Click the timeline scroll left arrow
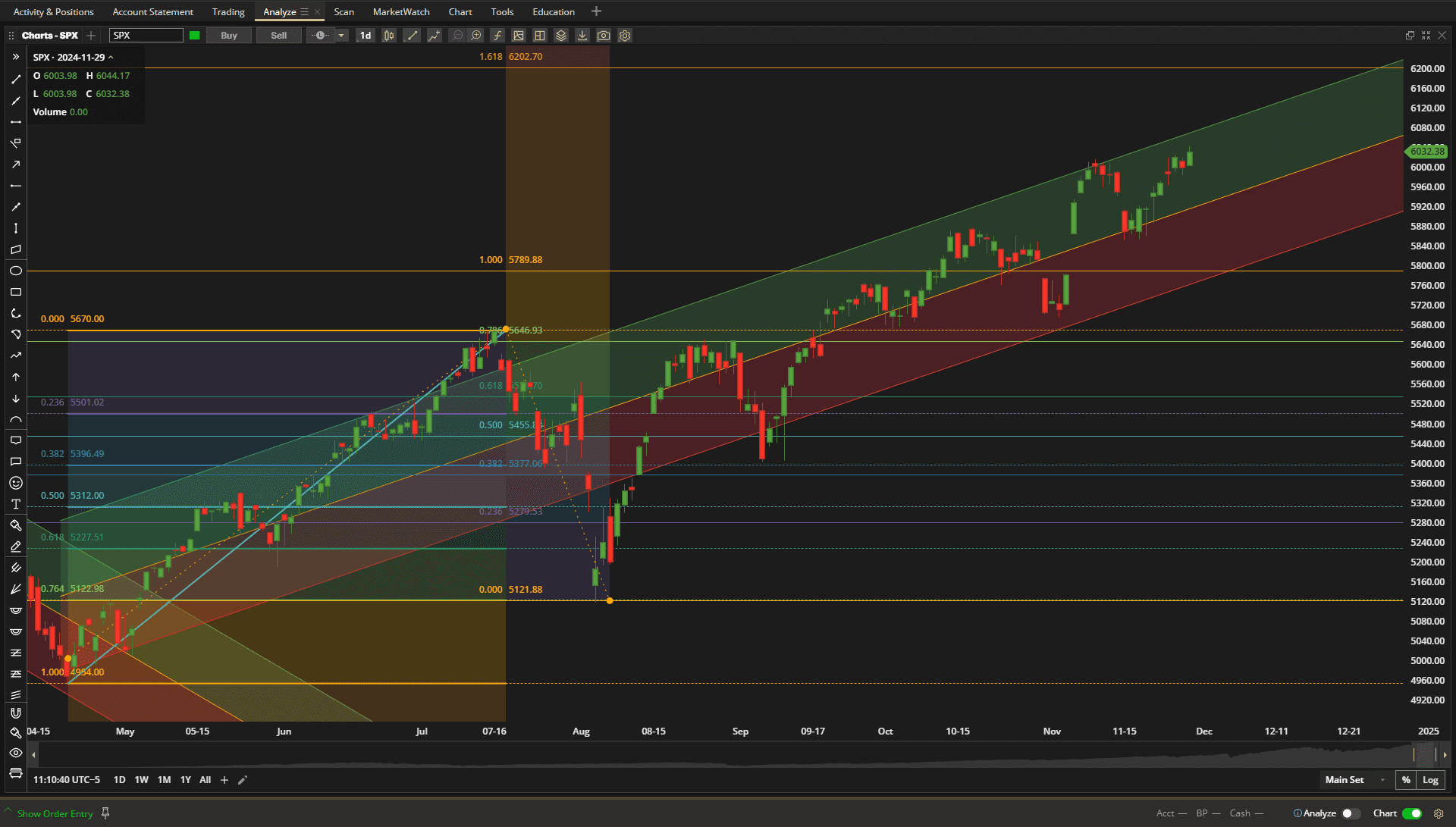 coord(33,755)
